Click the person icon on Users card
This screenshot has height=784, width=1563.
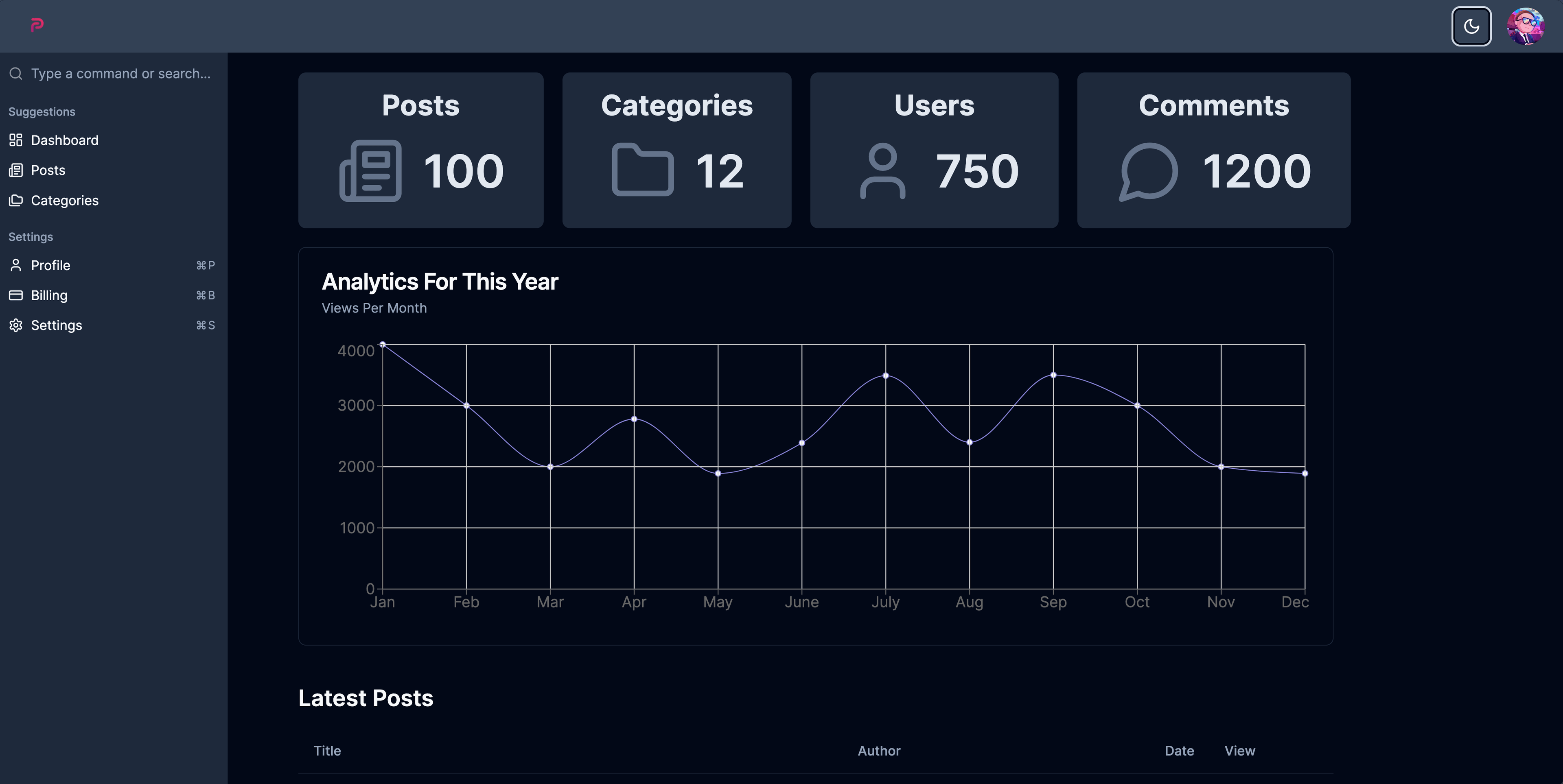pyautogui.click(x=882, y=170)
